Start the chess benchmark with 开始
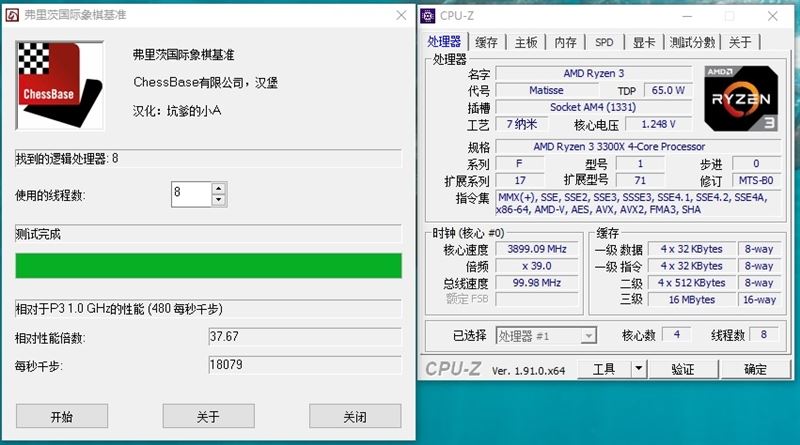800x445 pixels. point(62,416)
